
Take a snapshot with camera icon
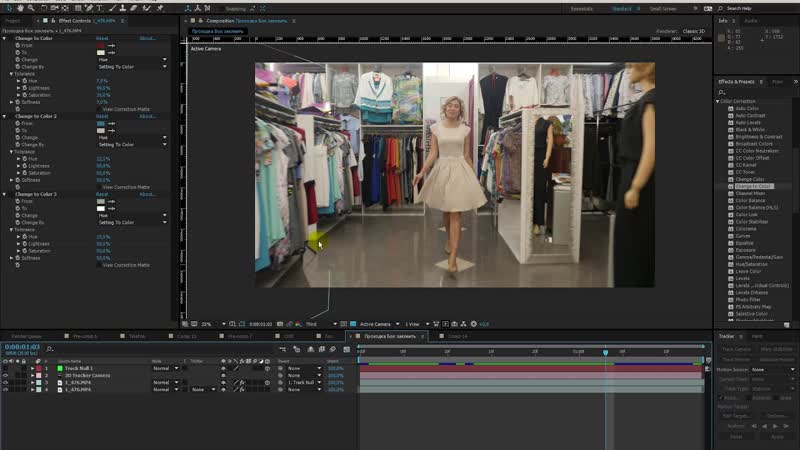(x=280, y=324)
